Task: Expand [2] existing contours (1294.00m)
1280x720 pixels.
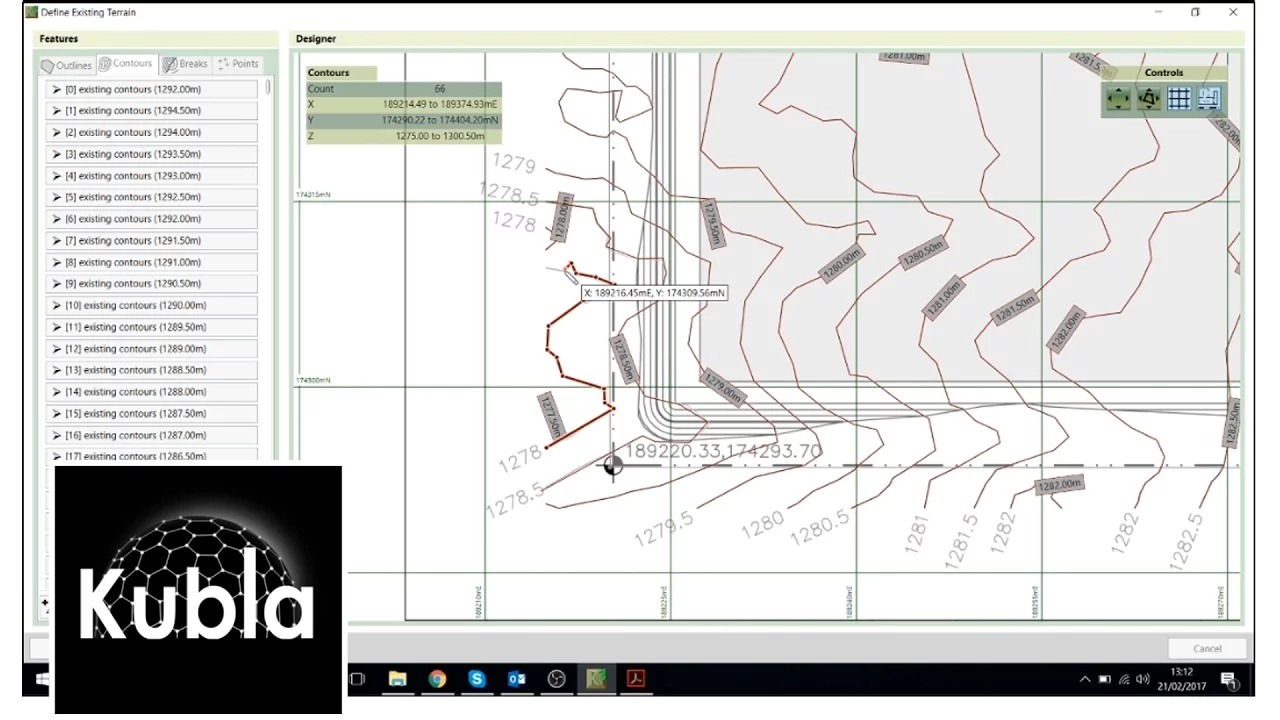Action: point(56,132)
